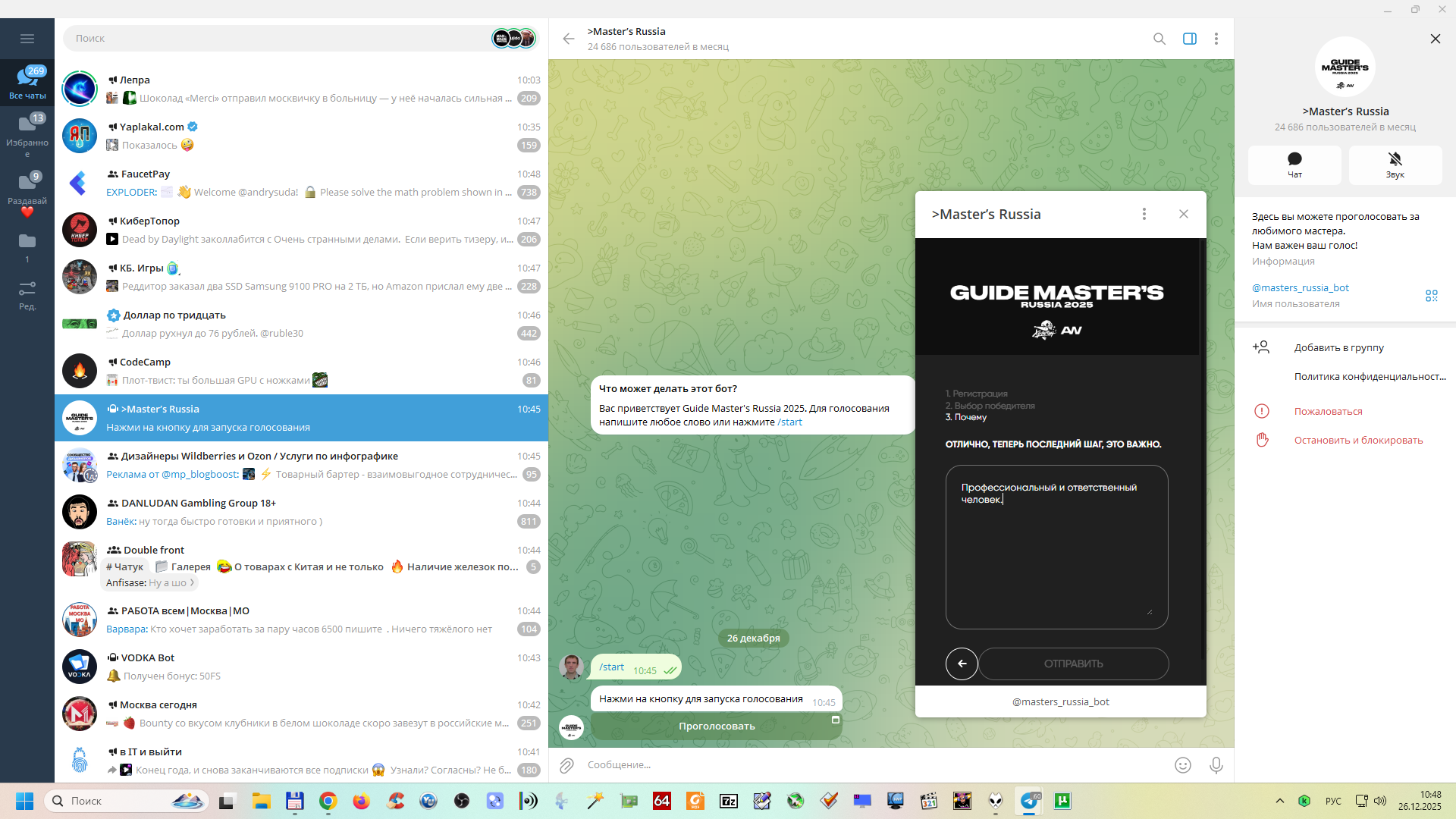Open the emoji picker smiley icon
The height and width of the screenshot is (819, 1456).
(x=1182, y=765)
